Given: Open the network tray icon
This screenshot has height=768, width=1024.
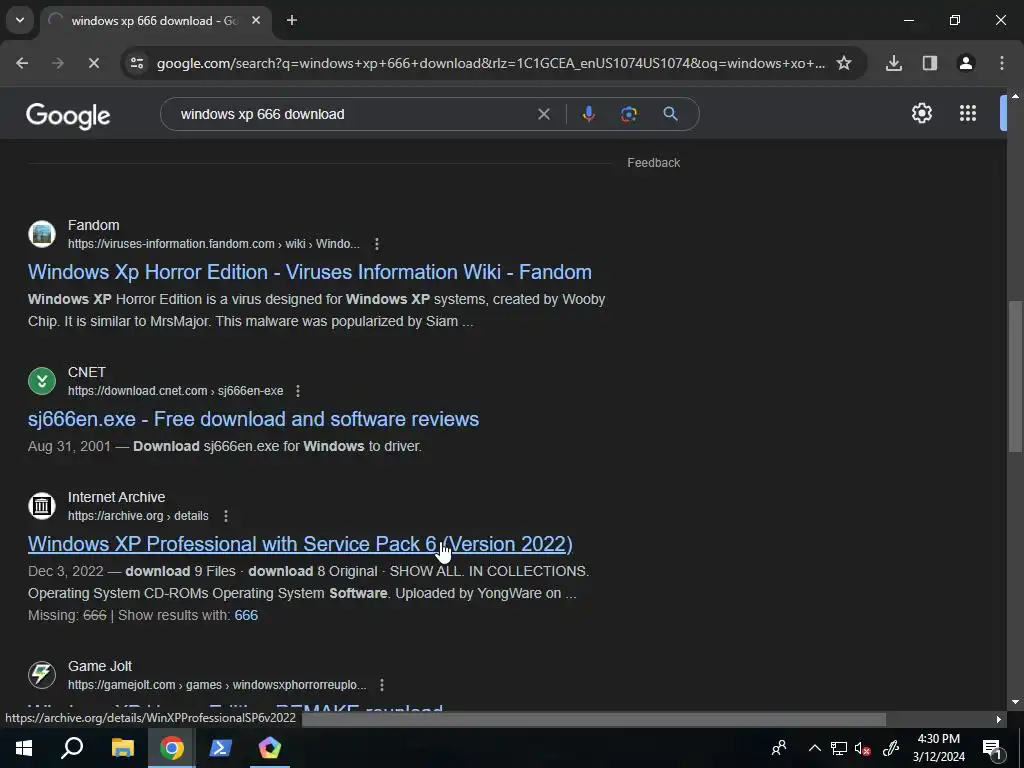Looking at the screenshot, I should point(839,748).
